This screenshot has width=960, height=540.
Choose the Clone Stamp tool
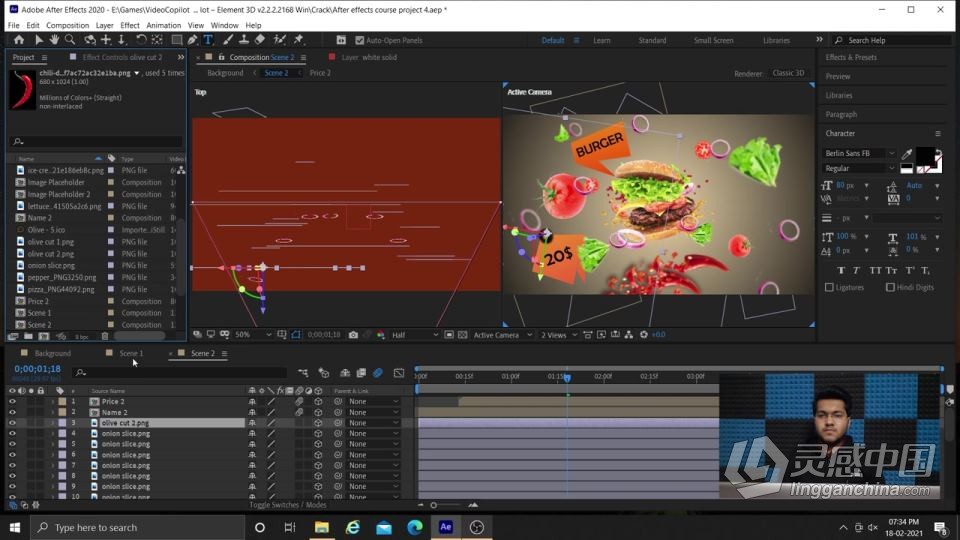pos(244,40)
